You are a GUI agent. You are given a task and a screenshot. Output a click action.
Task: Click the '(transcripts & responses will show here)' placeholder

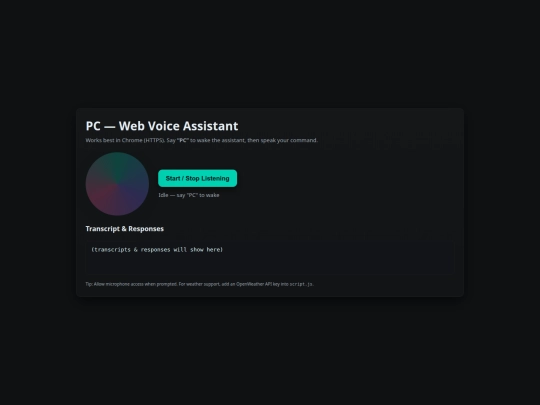click(157, 249)
